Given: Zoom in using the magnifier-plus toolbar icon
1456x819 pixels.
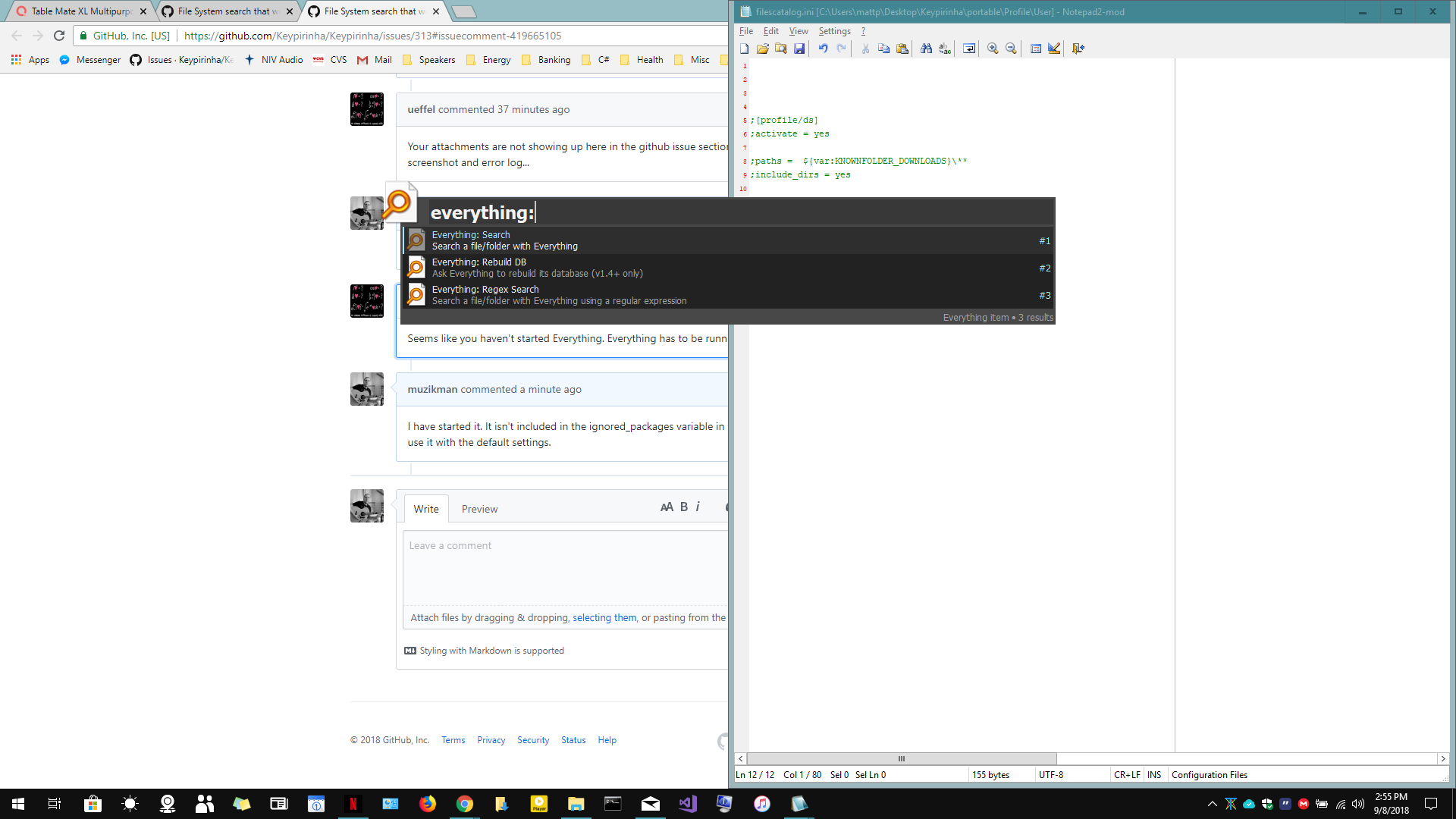Looking at the screenshot, I should (x=992, y=49).
